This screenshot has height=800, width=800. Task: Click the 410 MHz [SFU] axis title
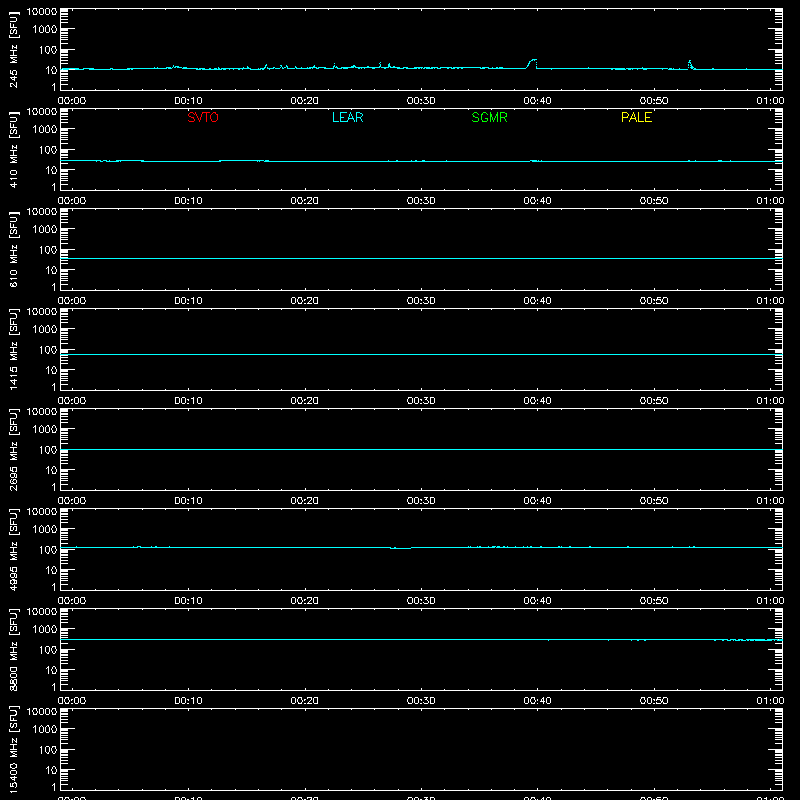pos(13,149)
